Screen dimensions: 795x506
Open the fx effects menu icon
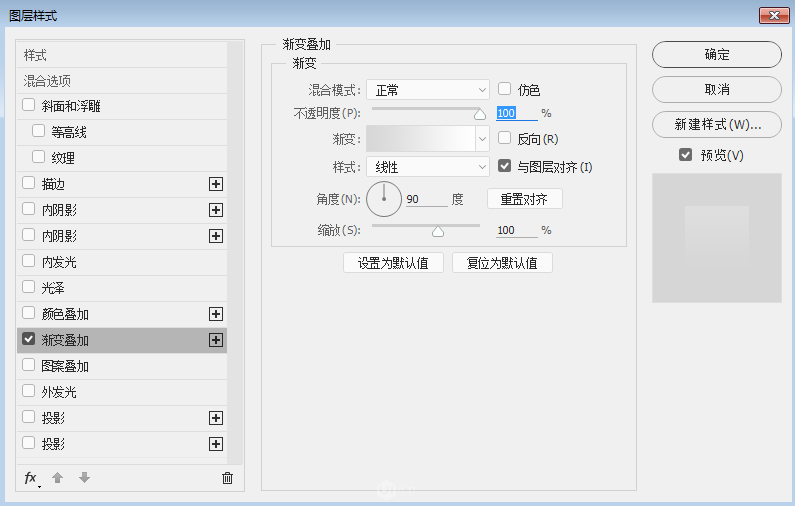coord(31,478)
